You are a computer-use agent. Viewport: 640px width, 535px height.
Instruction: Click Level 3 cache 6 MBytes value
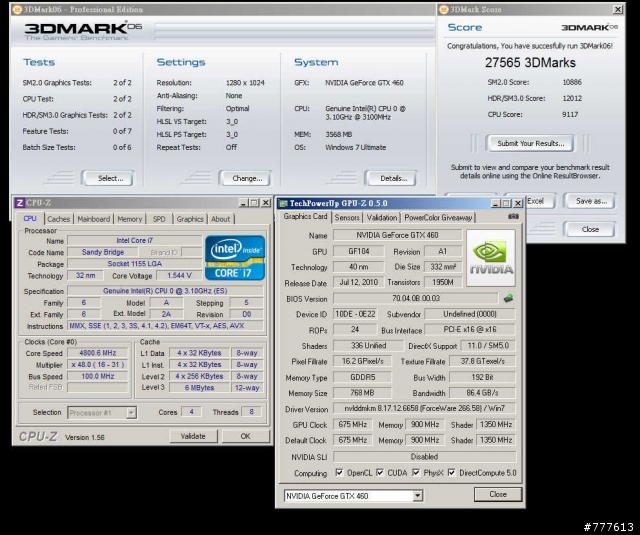pos(199,388)
